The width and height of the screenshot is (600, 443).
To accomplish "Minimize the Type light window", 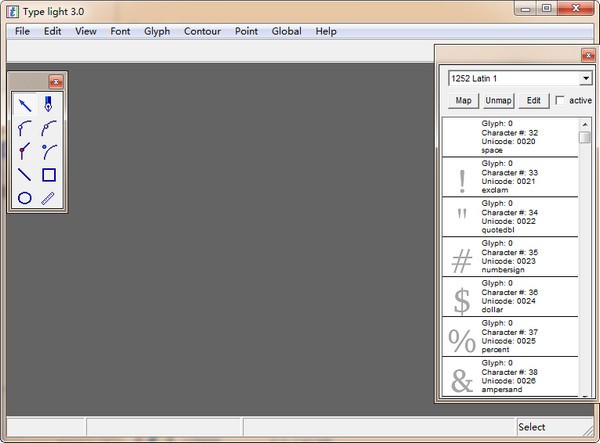I will 526,9.
